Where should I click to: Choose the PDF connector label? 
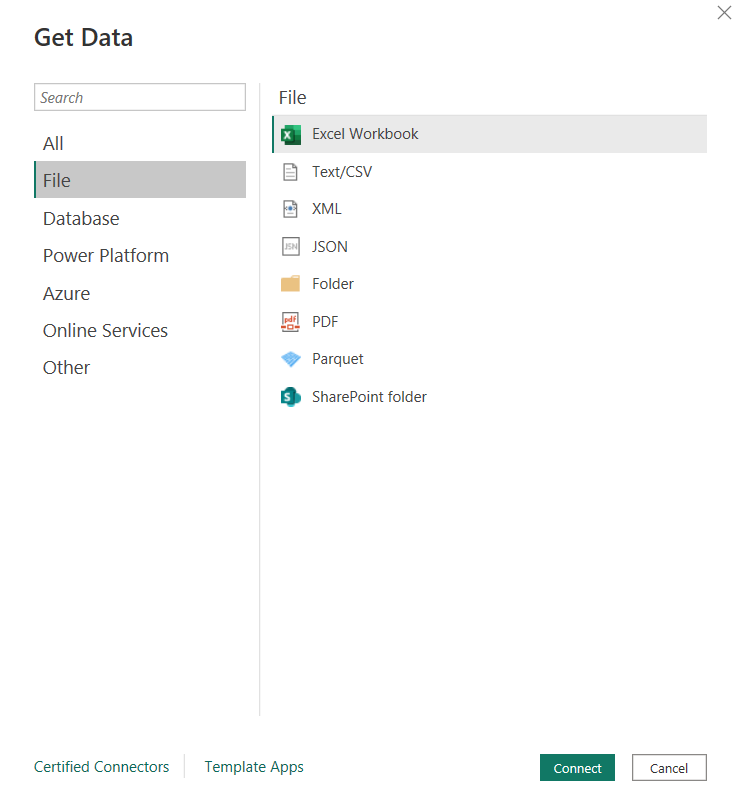click(325, 322)
